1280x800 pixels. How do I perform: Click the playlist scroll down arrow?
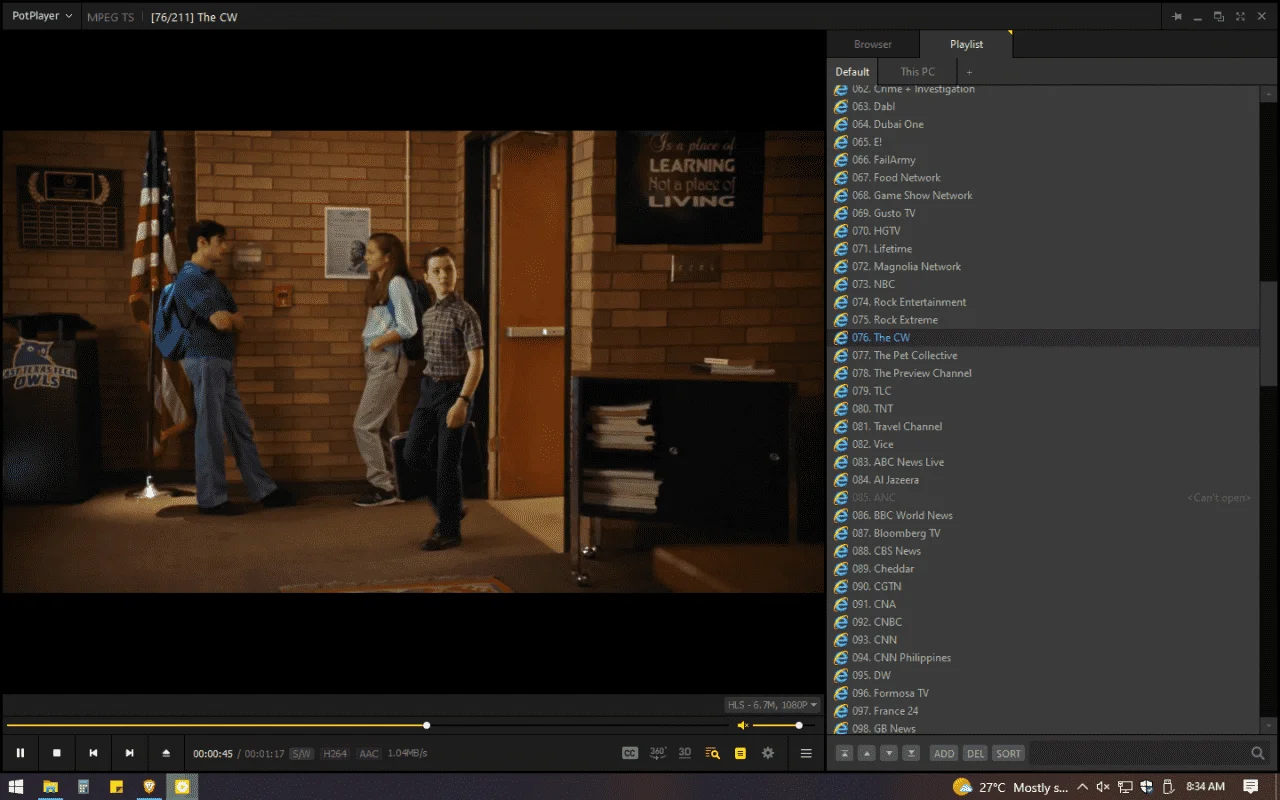coord(1268,725)
